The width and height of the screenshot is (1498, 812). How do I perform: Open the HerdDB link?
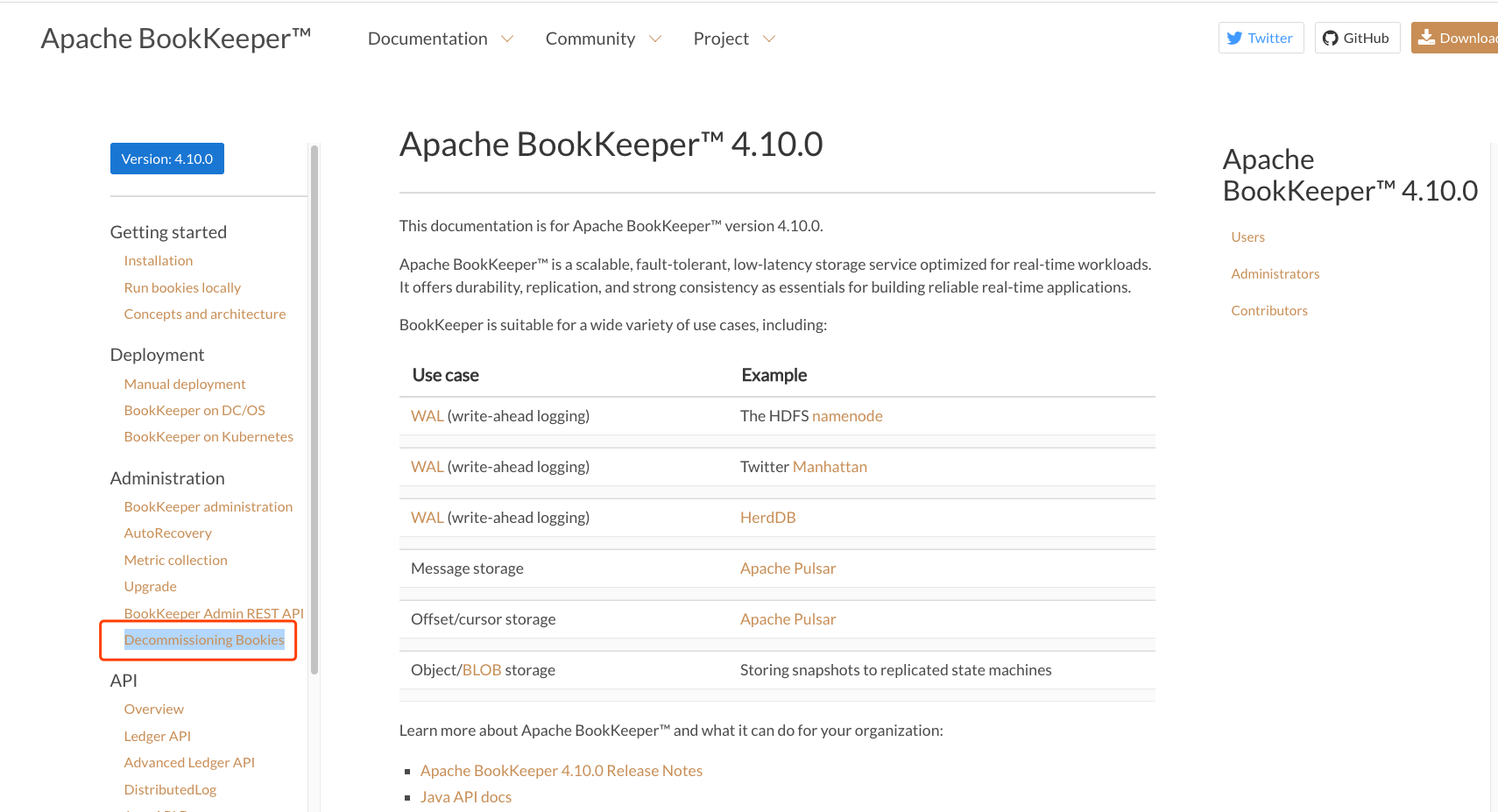pos(768,518)
